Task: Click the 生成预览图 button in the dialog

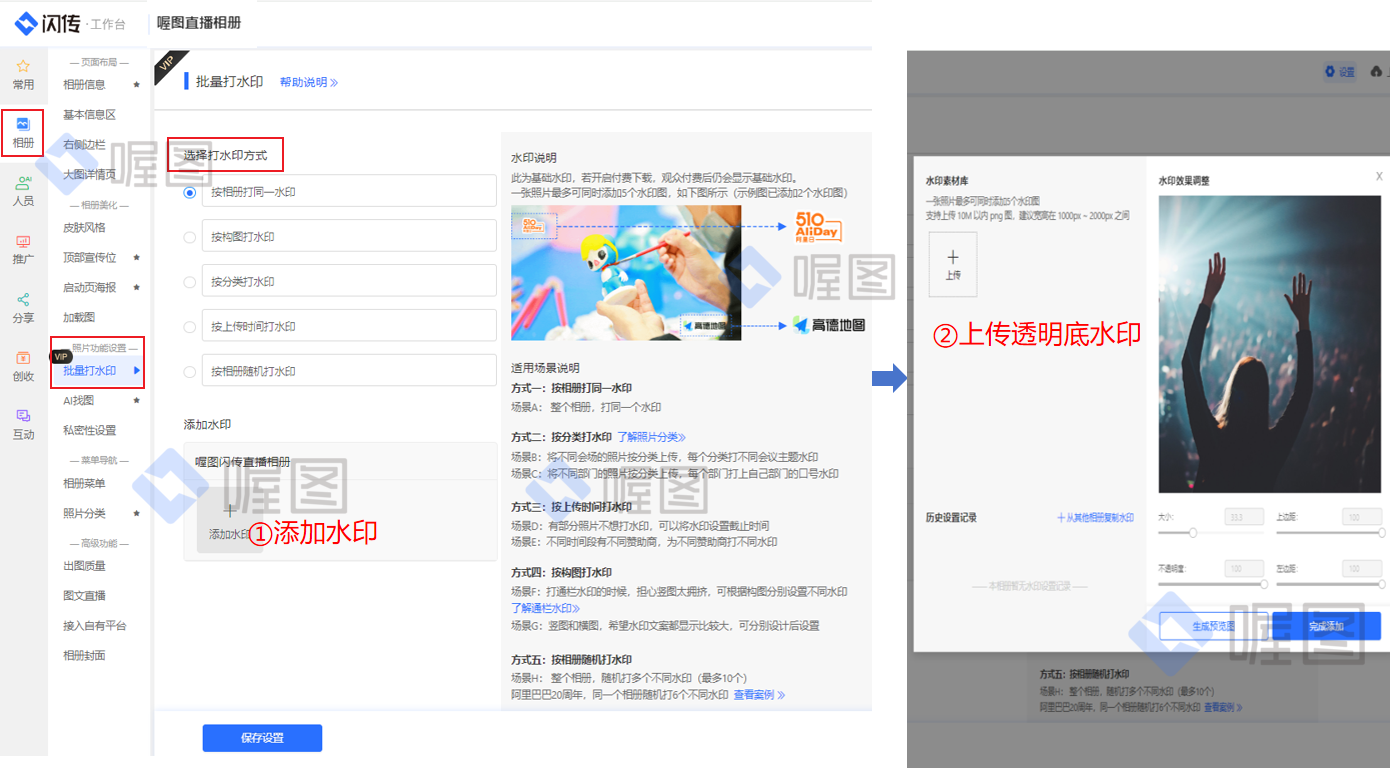Action: click(1213, 626)
